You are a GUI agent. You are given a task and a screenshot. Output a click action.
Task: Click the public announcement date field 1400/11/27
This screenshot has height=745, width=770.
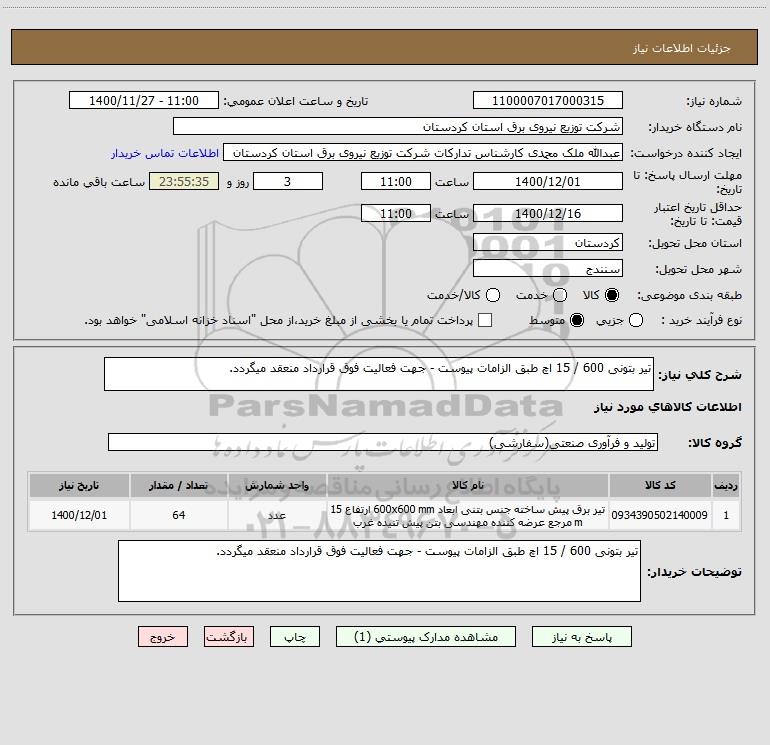coord(144,101)
